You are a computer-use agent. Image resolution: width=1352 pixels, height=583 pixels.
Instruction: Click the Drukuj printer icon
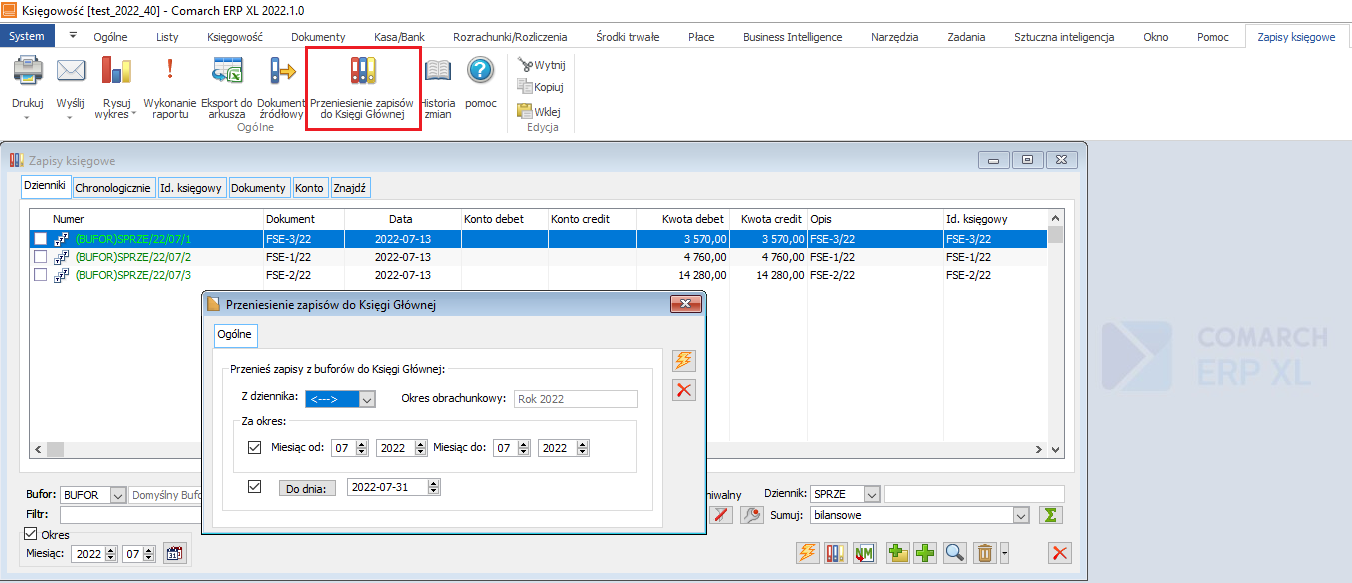(x=27, y=71)
